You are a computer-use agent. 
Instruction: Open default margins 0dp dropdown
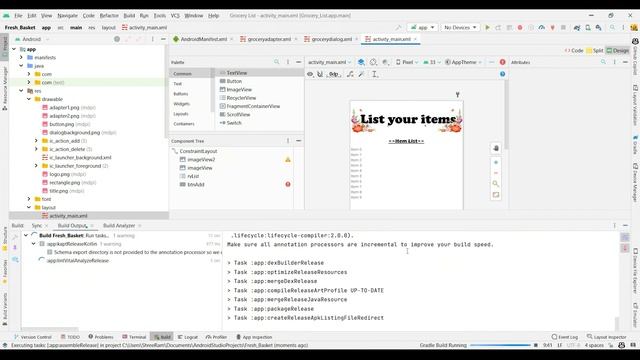pos(334,74)
